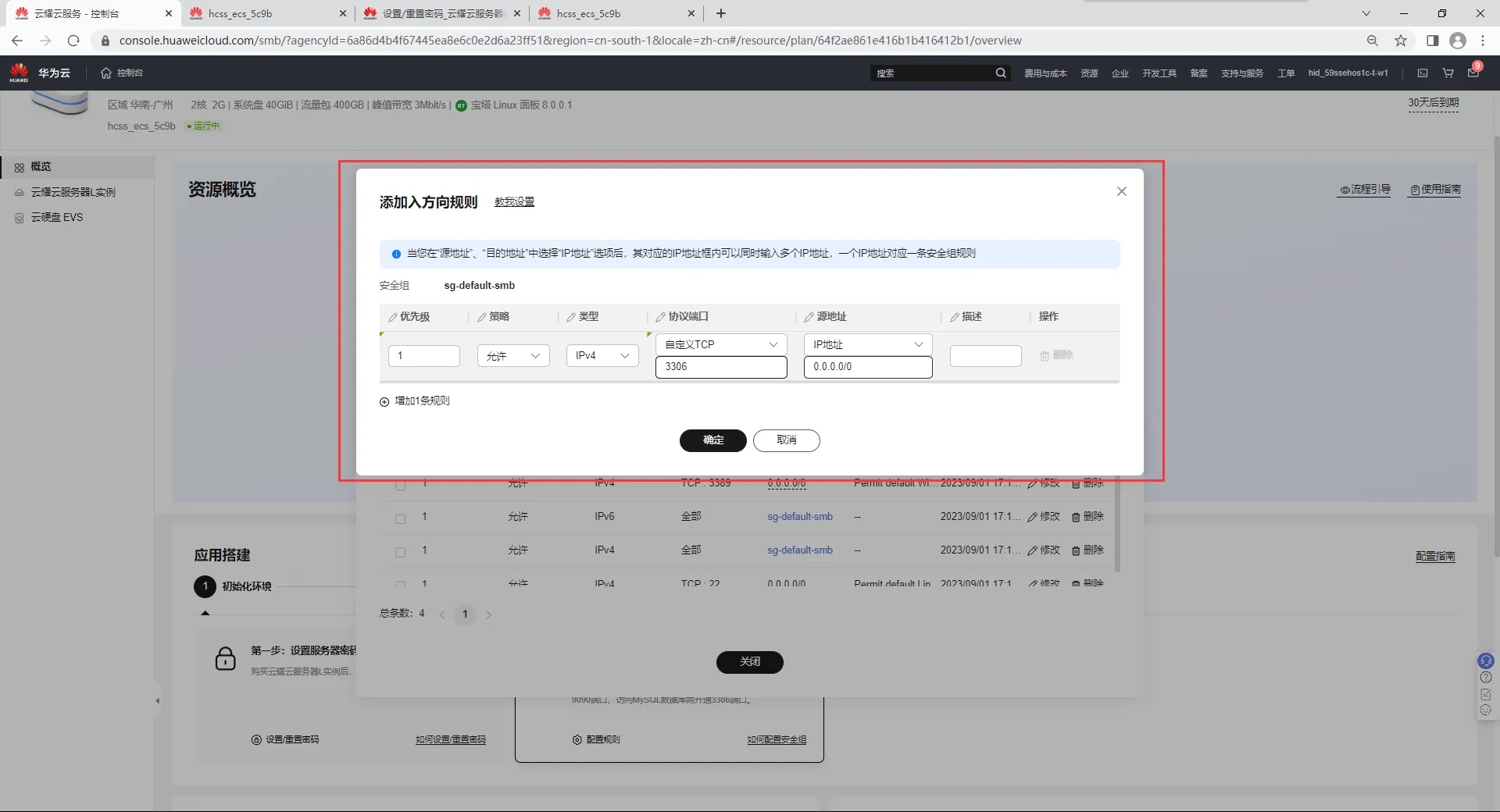Click the 描述 column edit pencil icon
Screen dimensions: 1500x812
click(x=954, y=317)
